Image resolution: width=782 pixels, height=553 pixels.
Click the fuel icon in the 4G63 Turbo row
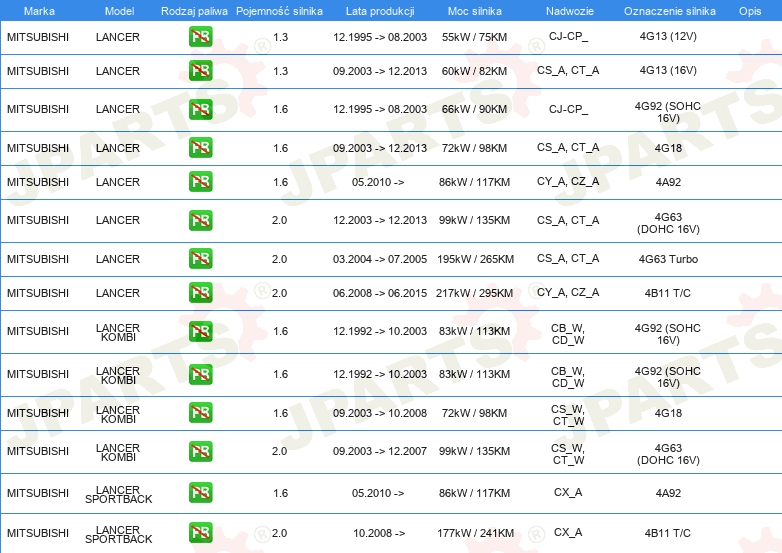coord(200,258)
